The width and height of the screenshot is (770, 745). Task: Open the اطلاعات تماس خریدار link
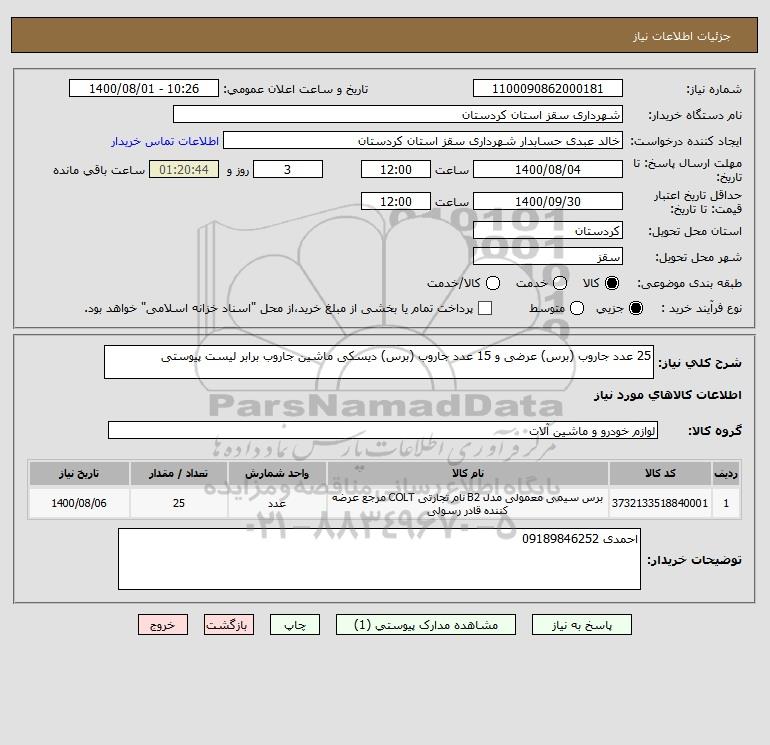point(165,141)
